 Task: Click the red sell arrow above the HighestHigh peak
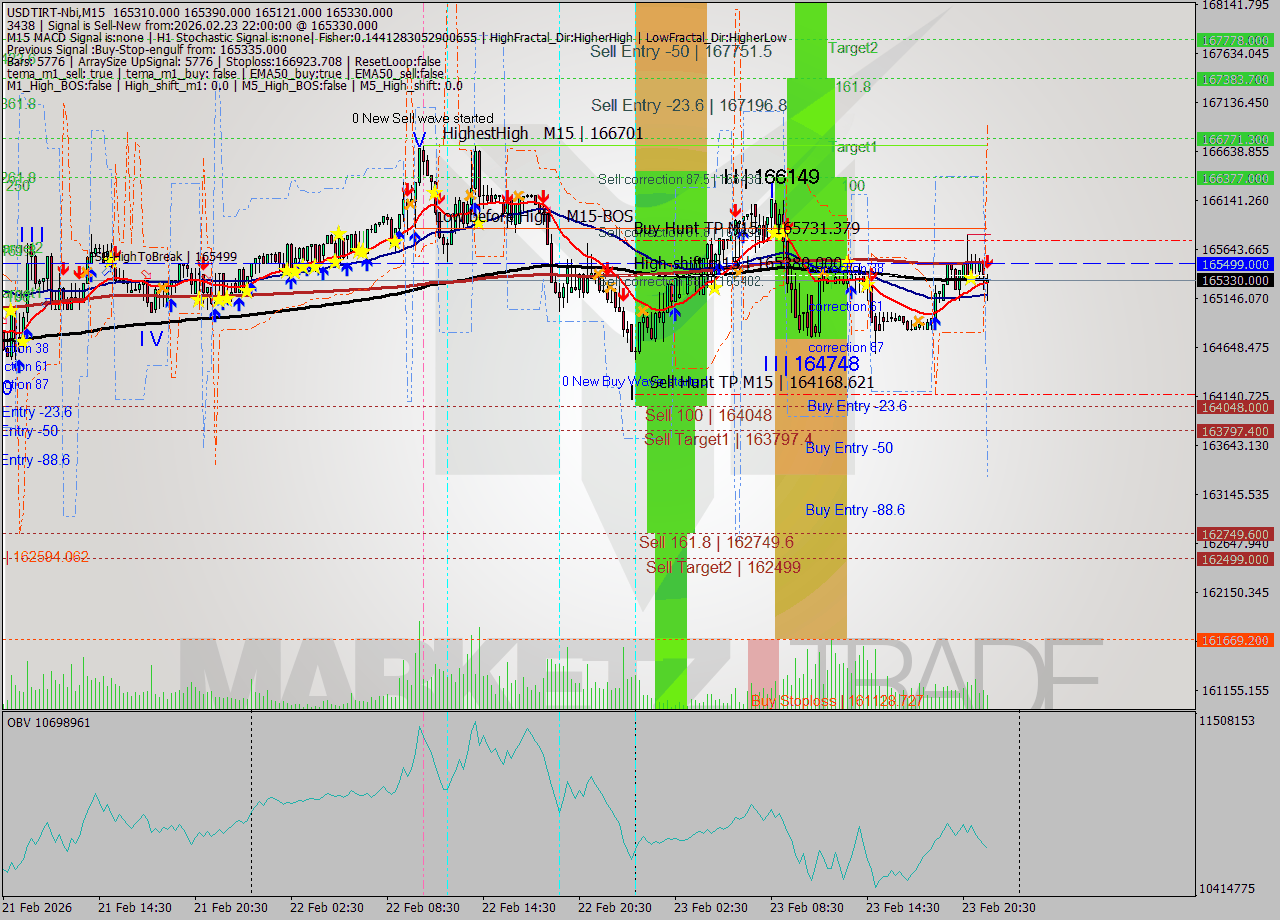(x=408, y=190)
